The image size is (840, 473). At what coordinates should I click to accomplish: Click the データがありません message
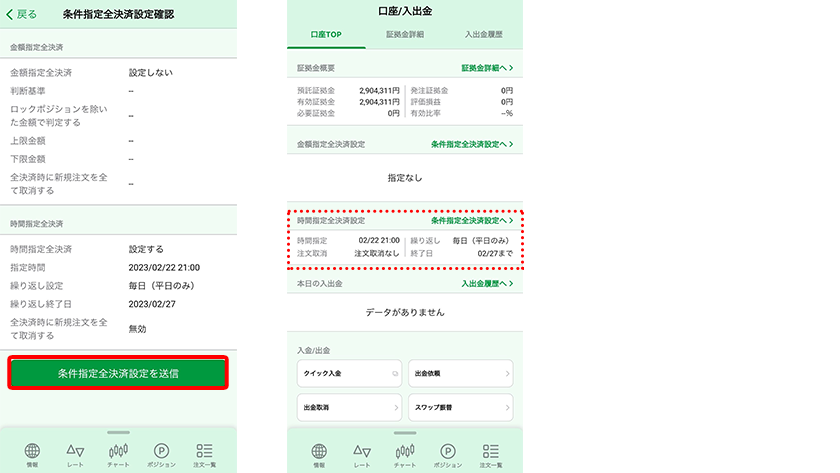tap(405, 312)
